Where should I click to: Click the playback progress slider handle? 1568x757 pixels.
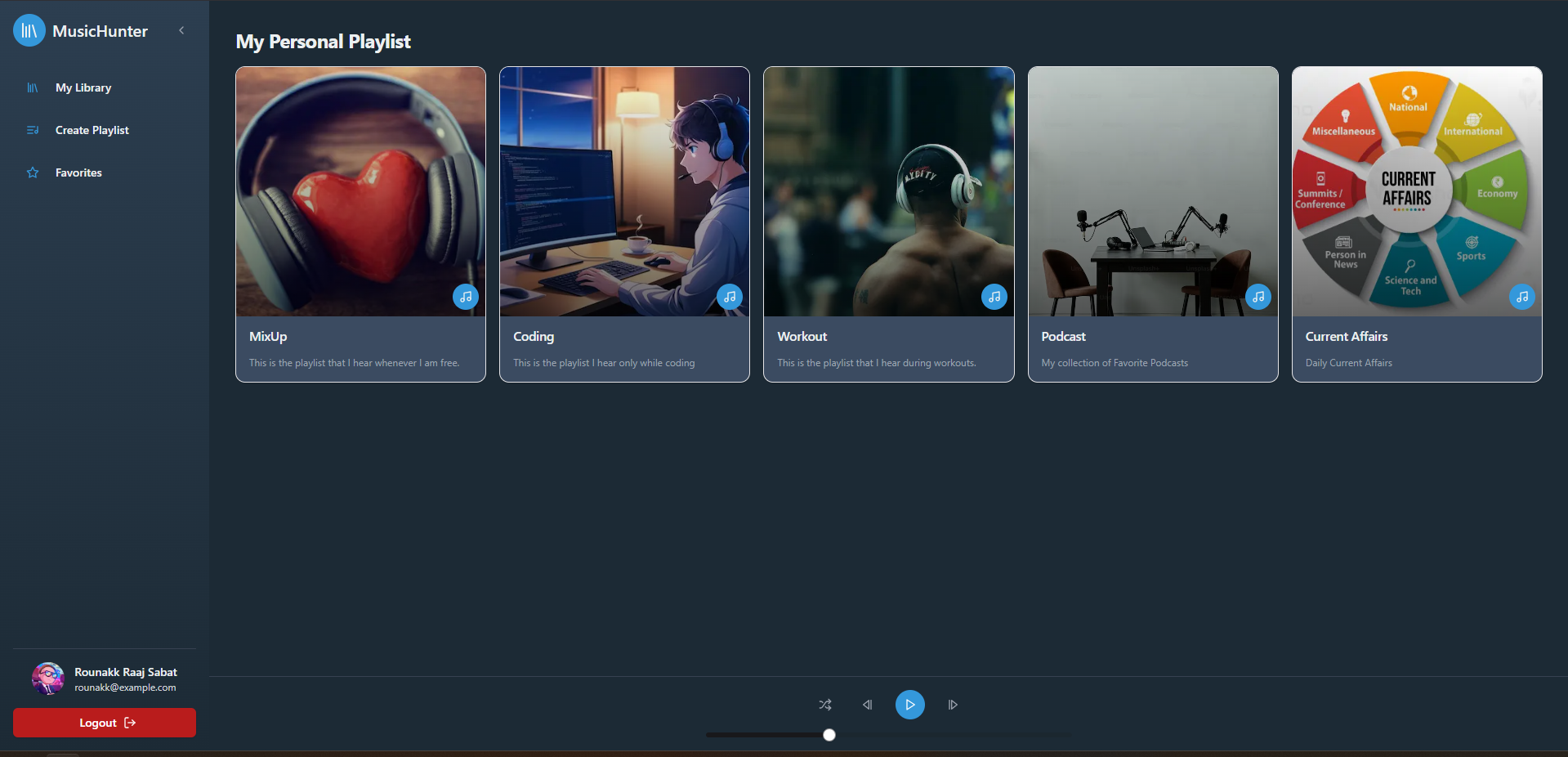coord(829,735)
